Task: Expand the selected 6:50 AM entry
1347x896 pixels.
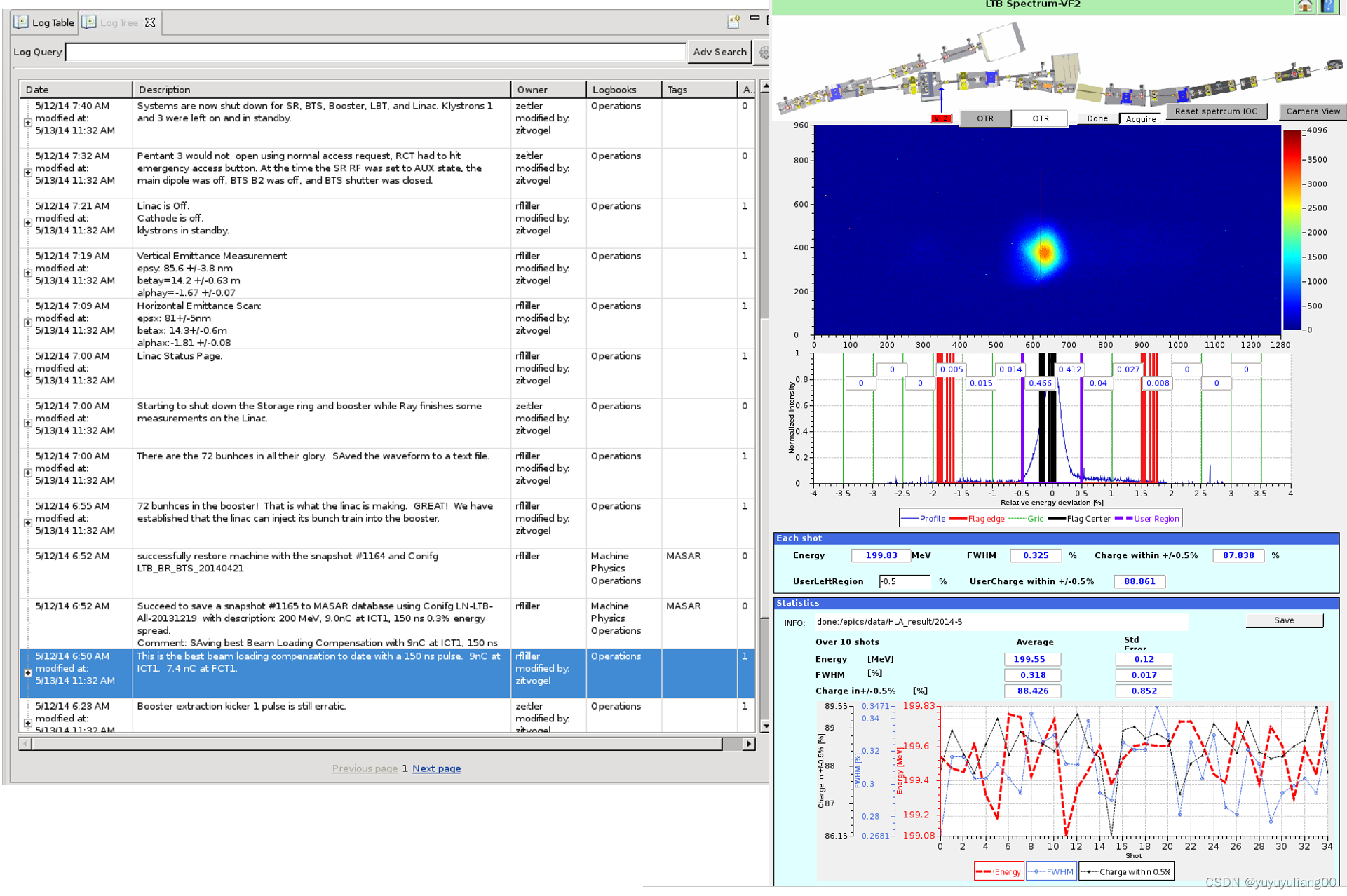Action: pos(28,672)
